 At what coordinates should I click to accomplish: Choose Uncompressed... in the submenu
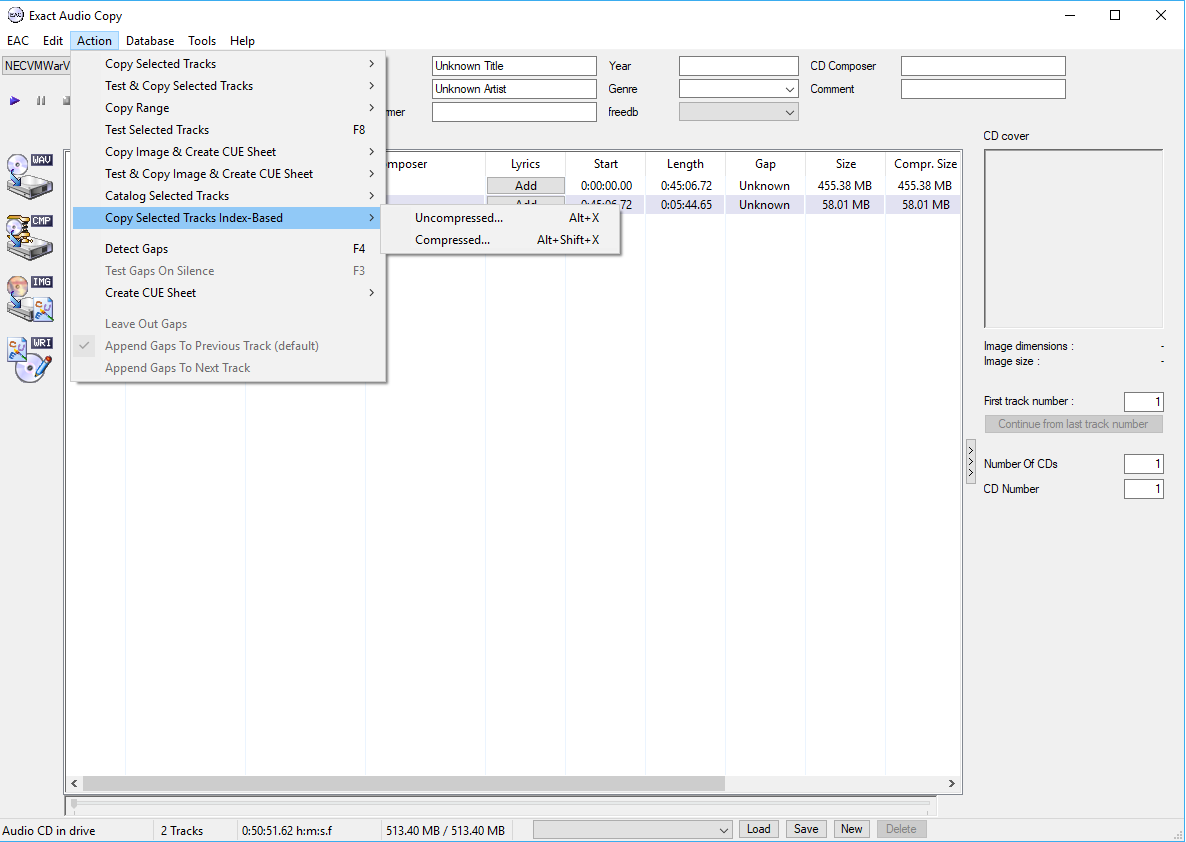501,218
